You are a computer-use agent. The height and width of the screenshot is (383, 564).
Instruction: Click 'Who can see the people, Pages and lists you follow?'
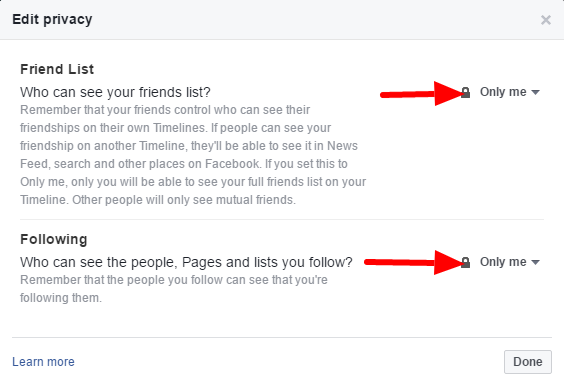pyautogui.click(x=186, y=263)
